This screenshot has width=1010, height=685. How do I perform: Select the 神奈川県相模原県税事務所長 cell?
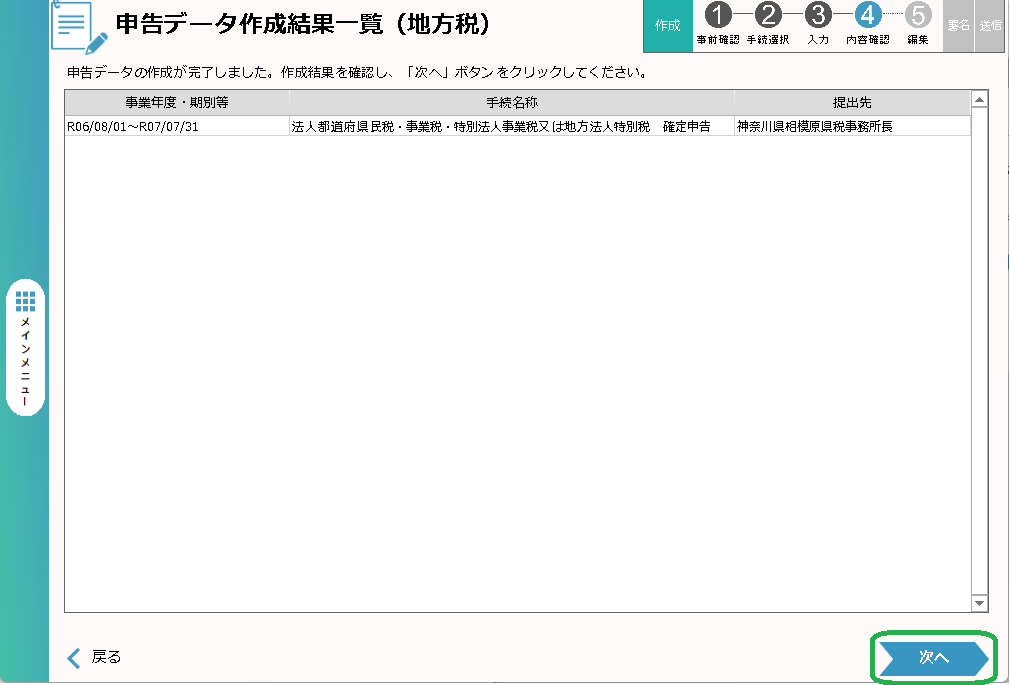(814, 127)
